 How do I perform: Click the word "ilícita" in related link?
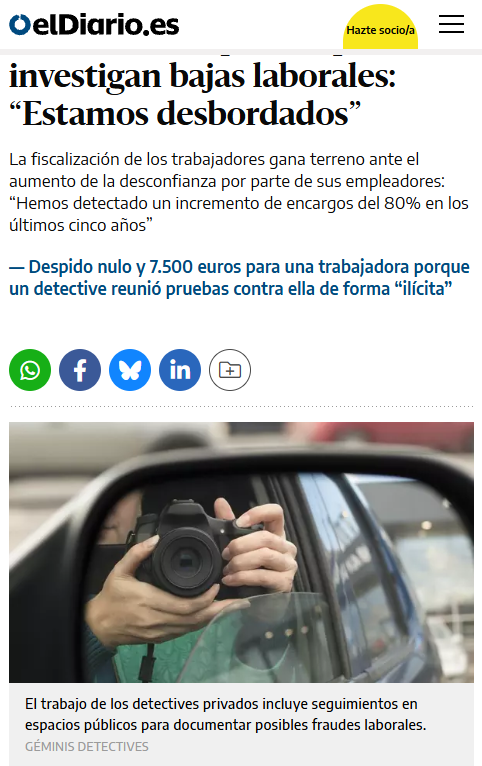click(x=424, y=289)
